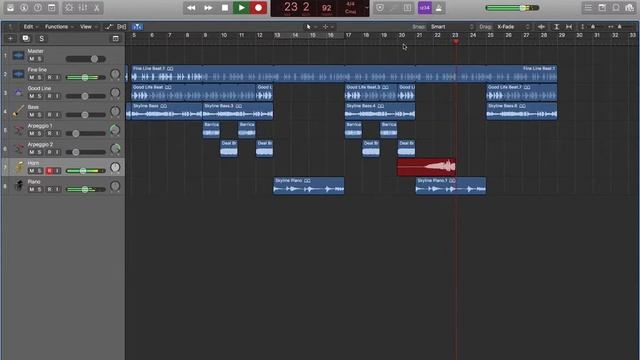Open the media Browsers icon

pyautogui.click(x=629, y=8)
